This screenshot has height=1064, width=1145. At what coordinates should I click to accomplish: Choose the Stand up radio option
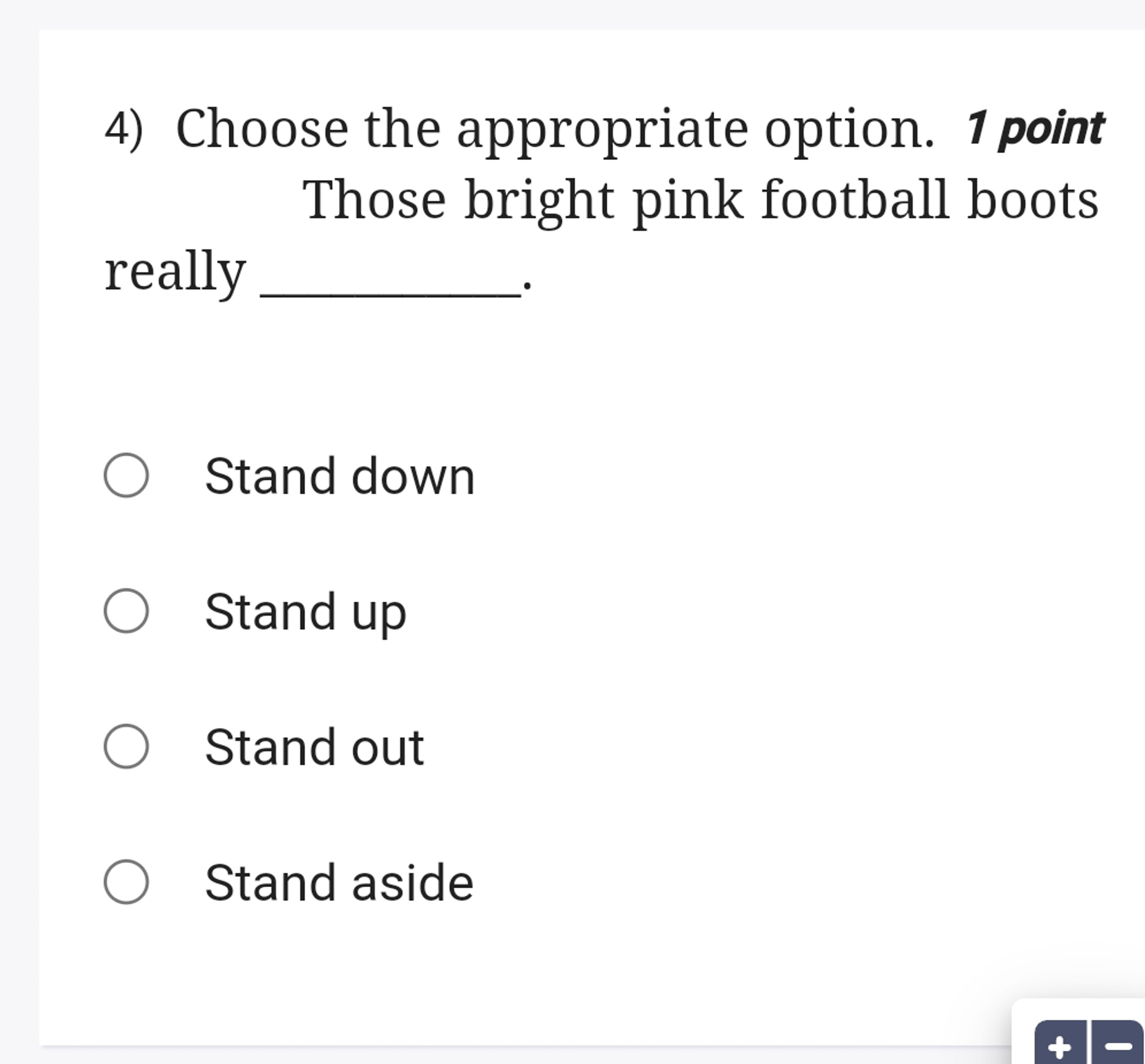126,611
